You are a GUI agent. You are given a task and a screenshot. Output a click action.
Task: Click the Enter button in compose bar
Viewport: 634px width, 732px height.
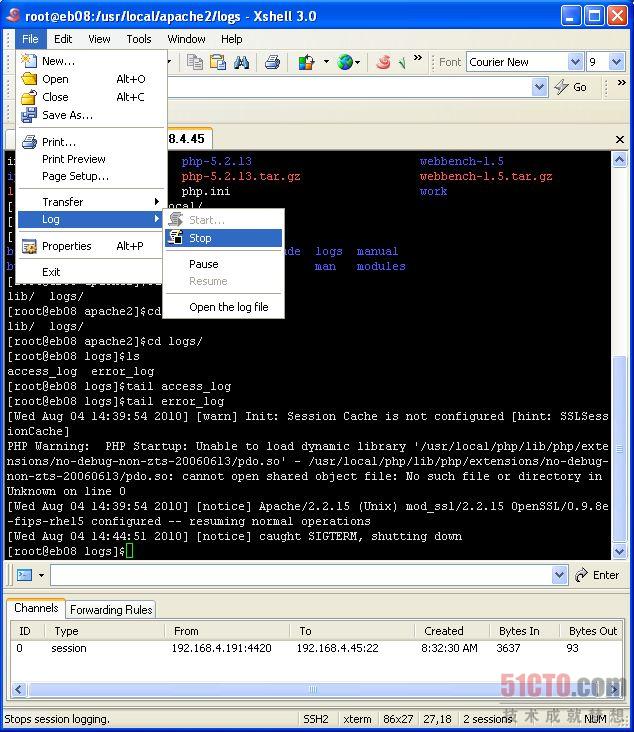pos(597,575)
